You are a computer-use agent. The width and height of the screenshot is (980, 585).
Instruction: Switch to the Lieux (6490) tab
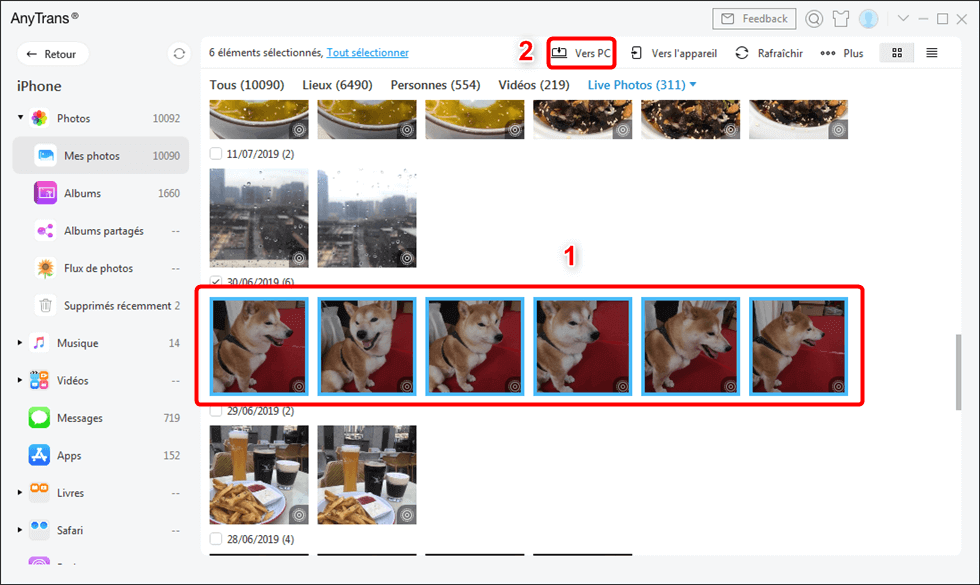pyautogui.click(x=338, y=85)
